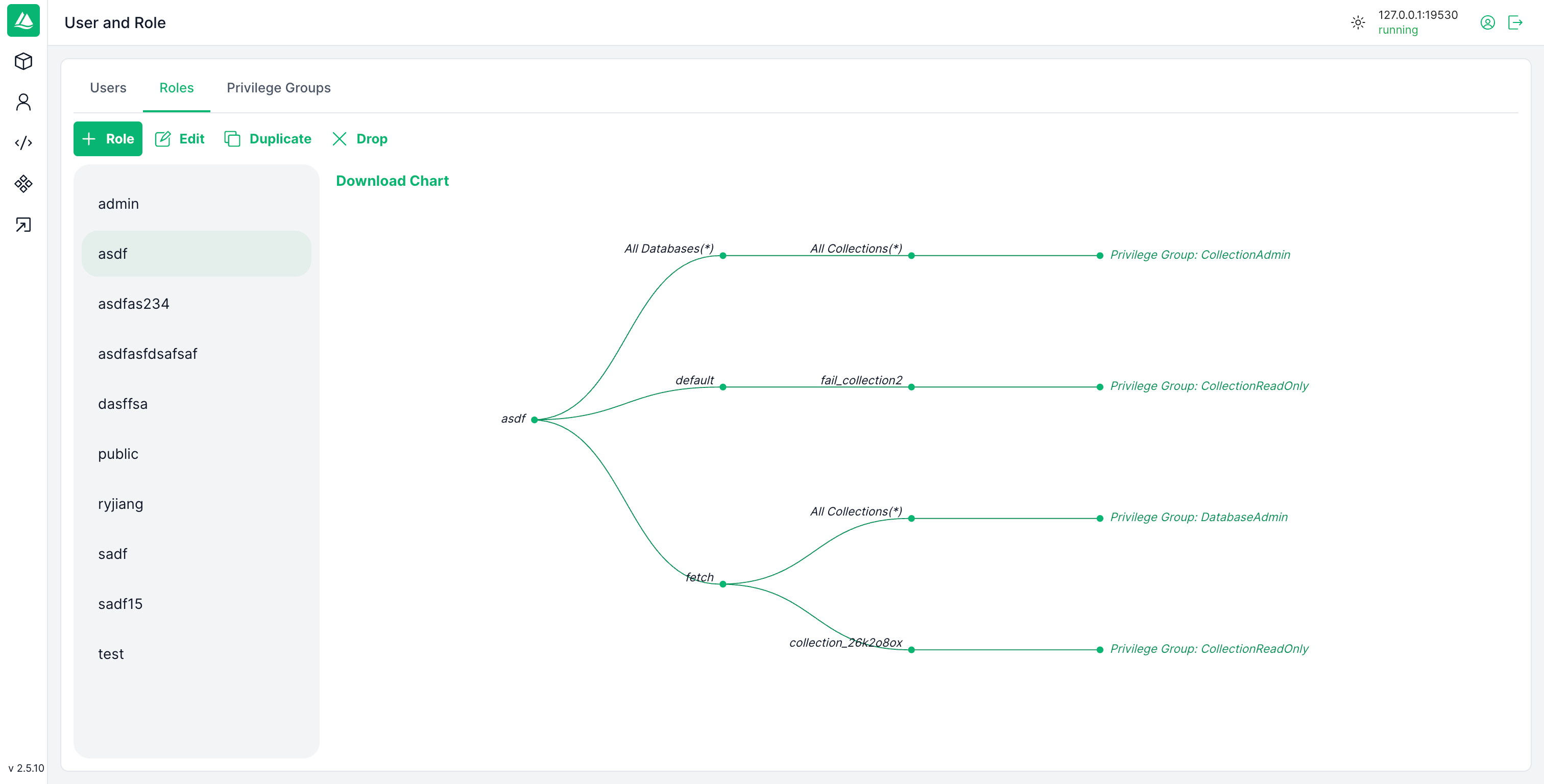Viewport: 1544px width, 784px height.
Task: Click the Duplicate role button
Action: (x=268, y=138)
